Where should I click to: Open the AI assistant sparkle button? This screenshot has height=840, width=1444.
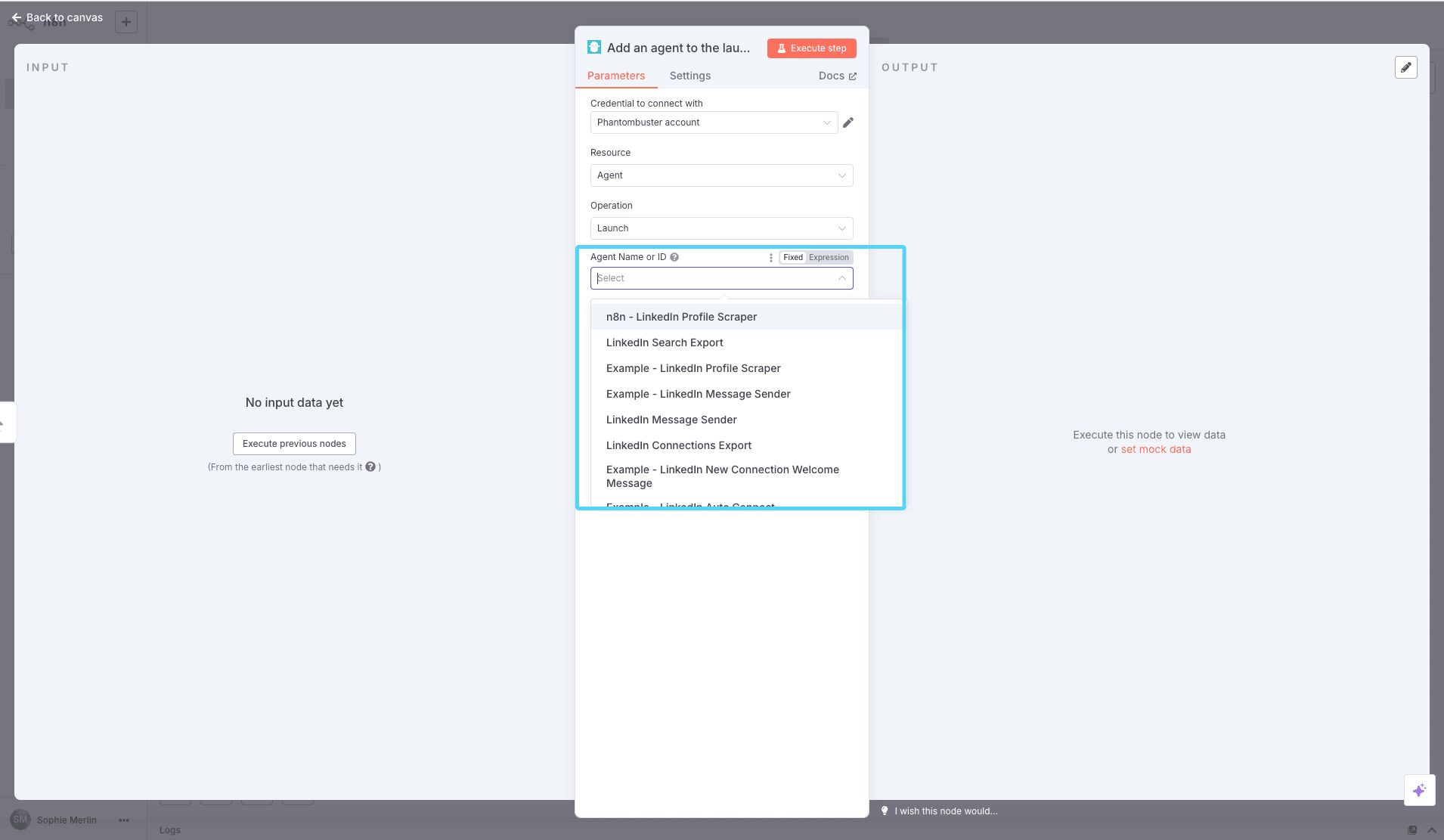[1420, 791]
